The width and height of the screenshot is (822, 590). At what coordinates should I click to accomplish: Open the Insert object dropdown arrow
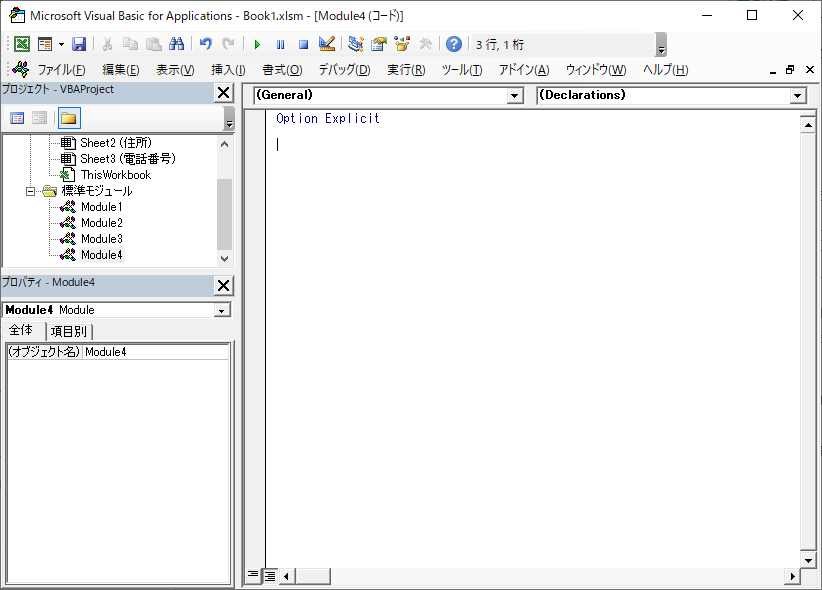[61, 45]
